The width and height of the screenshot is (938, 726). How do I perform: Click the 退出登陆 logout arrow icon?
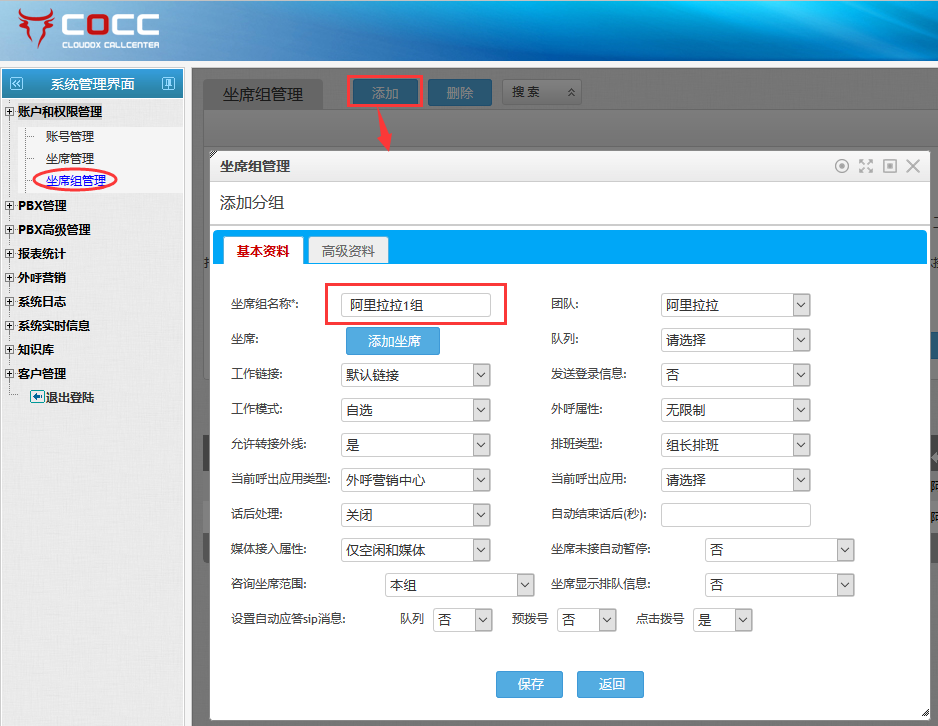pos(37,397)
